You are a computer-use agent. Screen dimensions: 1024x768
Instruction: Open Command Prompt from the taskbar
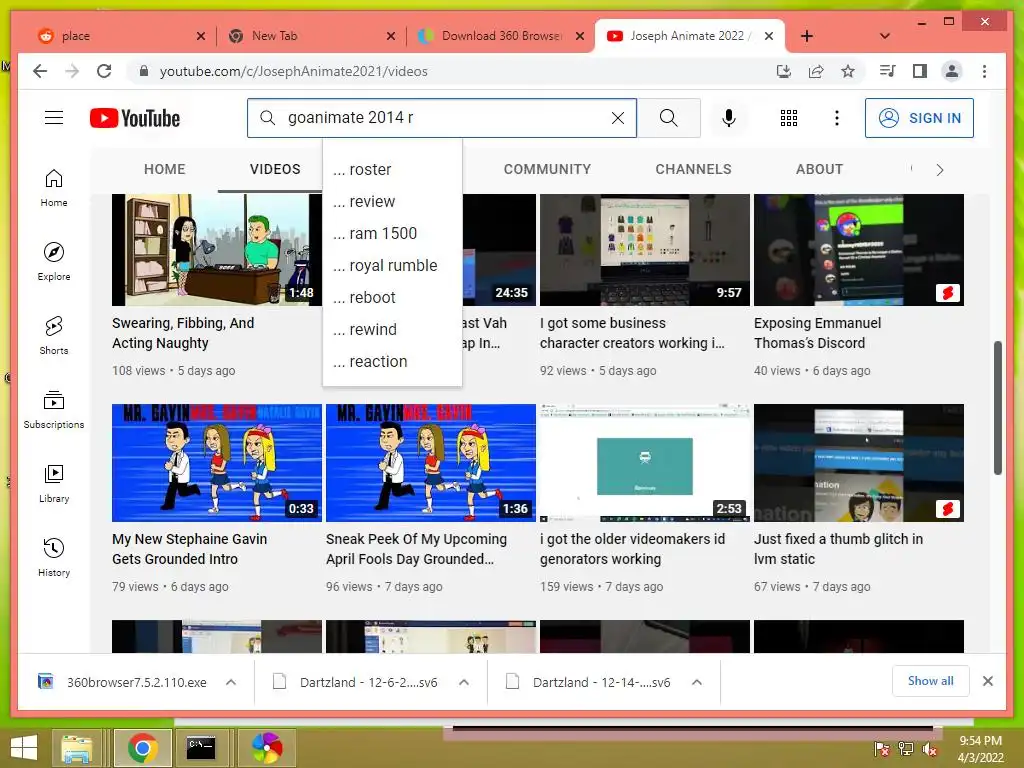(x=200, y=748)
